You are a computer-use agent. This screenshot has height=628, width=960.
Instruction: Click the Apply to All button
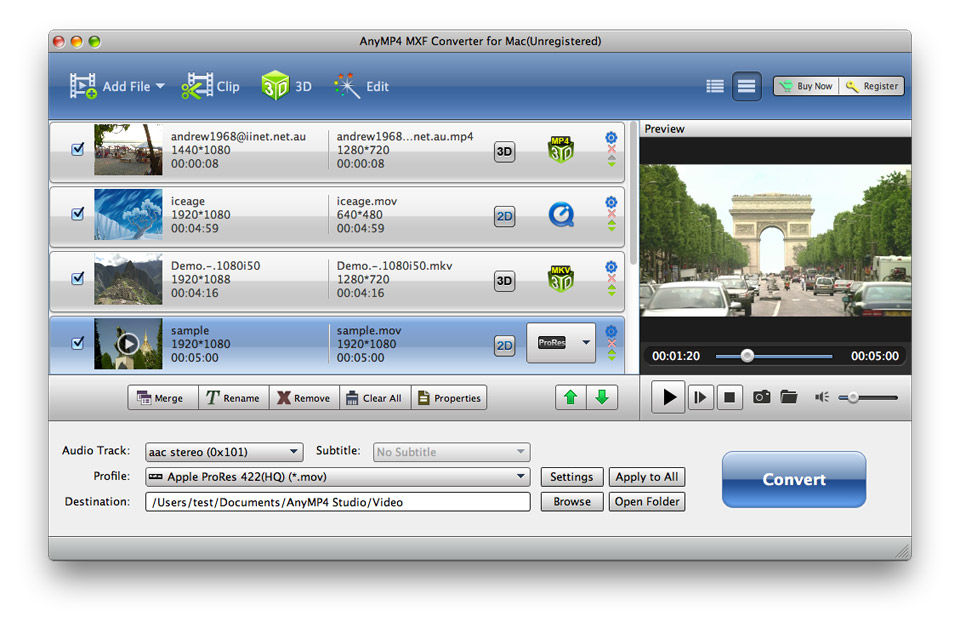point(646,477)
